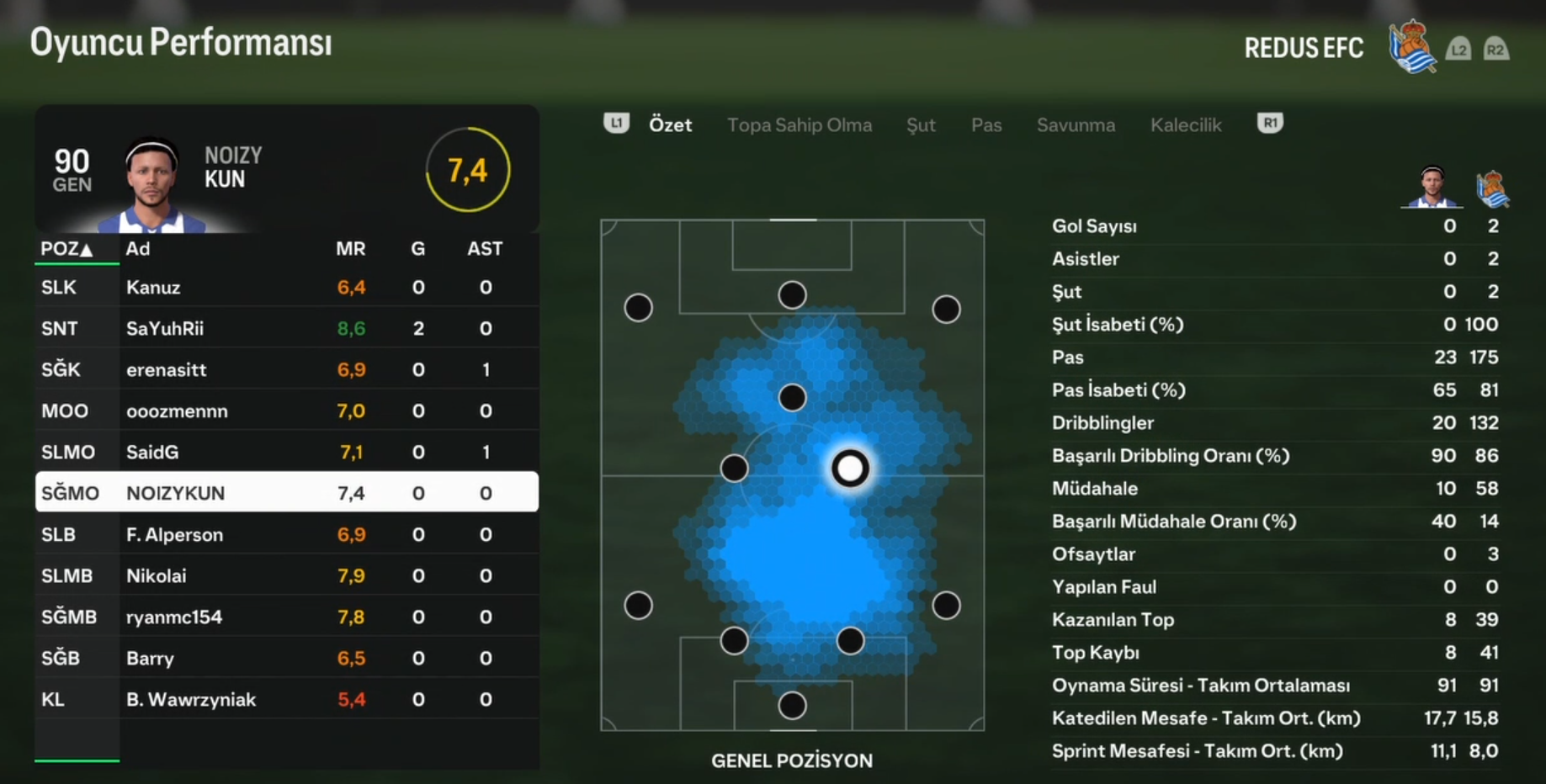Select the SaYuhRii player row
1546x784 pixels.
(x=287, y=328)
